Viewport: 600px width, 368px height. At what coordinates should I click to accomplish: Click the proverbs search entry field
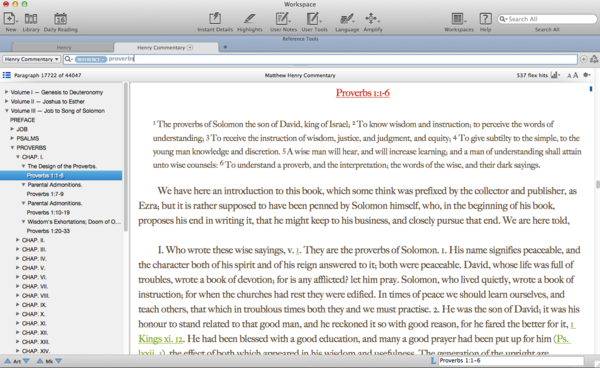tap(321, 59)
